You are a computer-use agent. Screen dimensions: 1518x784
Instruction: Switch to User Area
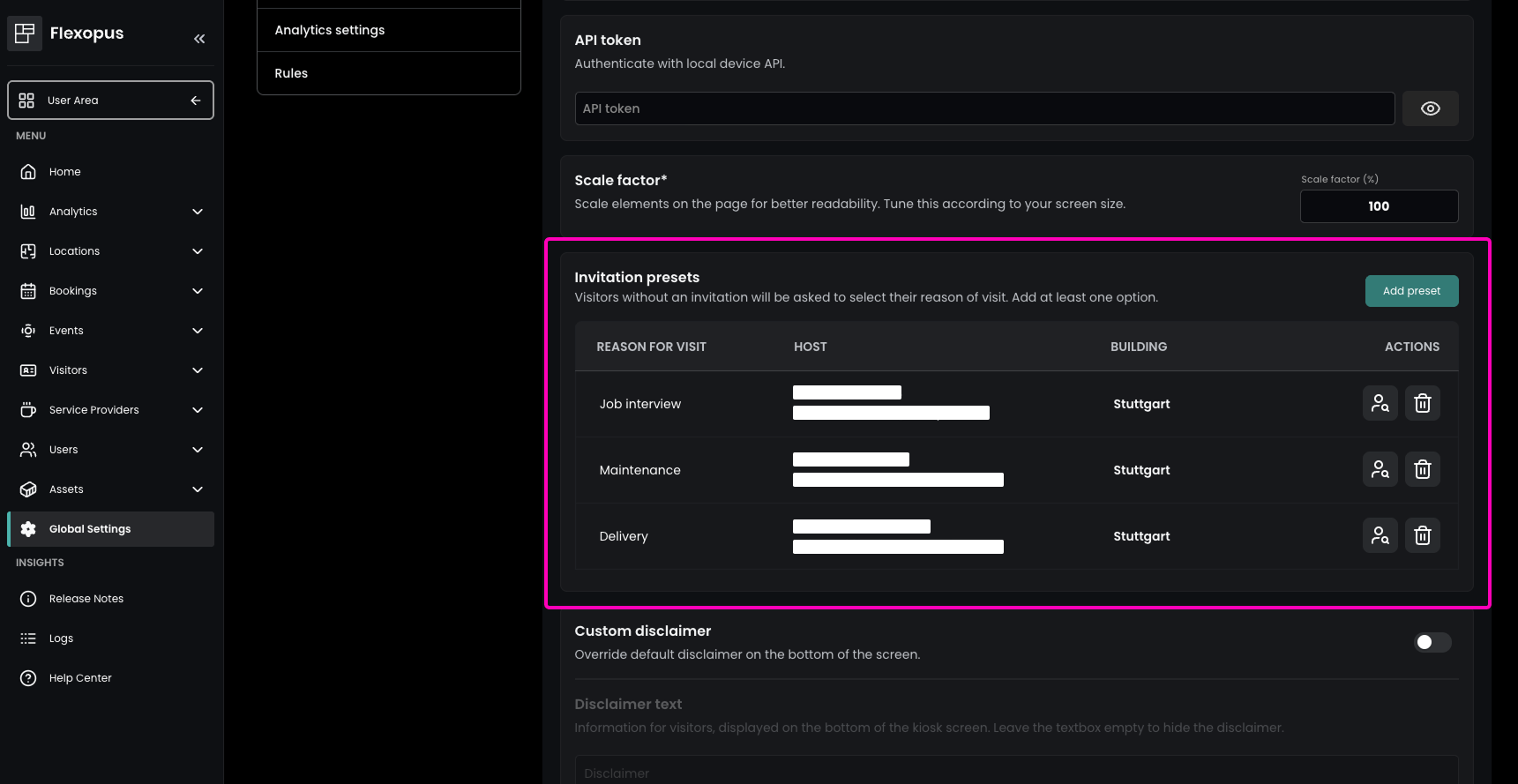tap(110, 101)
